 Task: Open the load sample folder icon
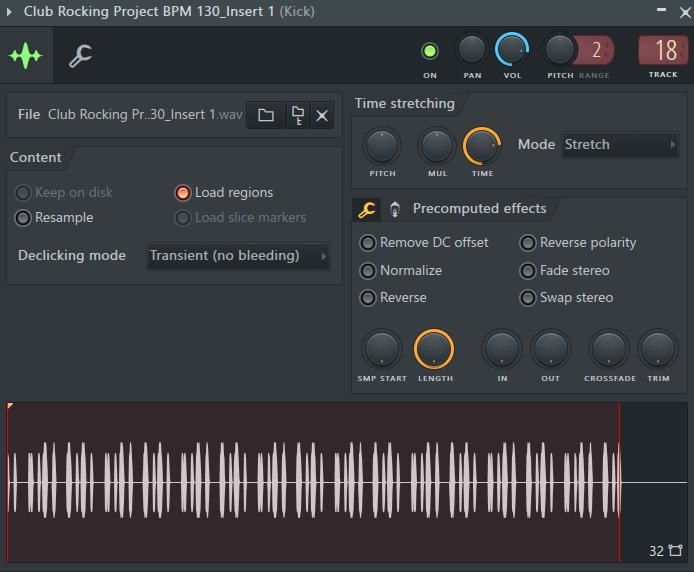click(x=266, y=115)
